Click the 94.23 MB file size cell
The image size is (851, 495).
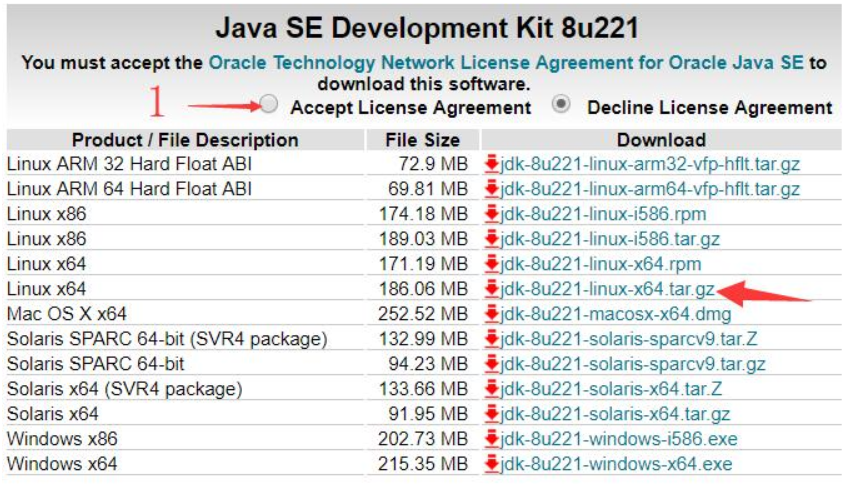click(x=428, y=364)
